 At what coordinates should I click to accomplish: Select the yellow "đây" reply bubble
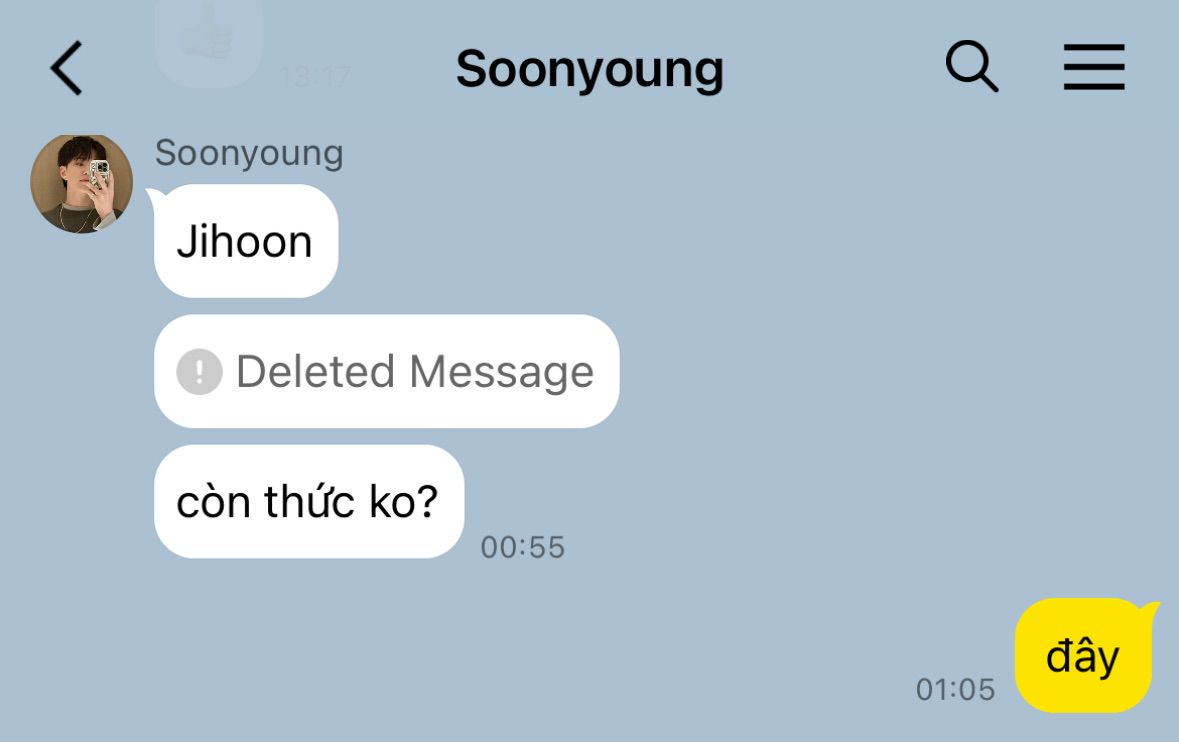pos(1083,656)
